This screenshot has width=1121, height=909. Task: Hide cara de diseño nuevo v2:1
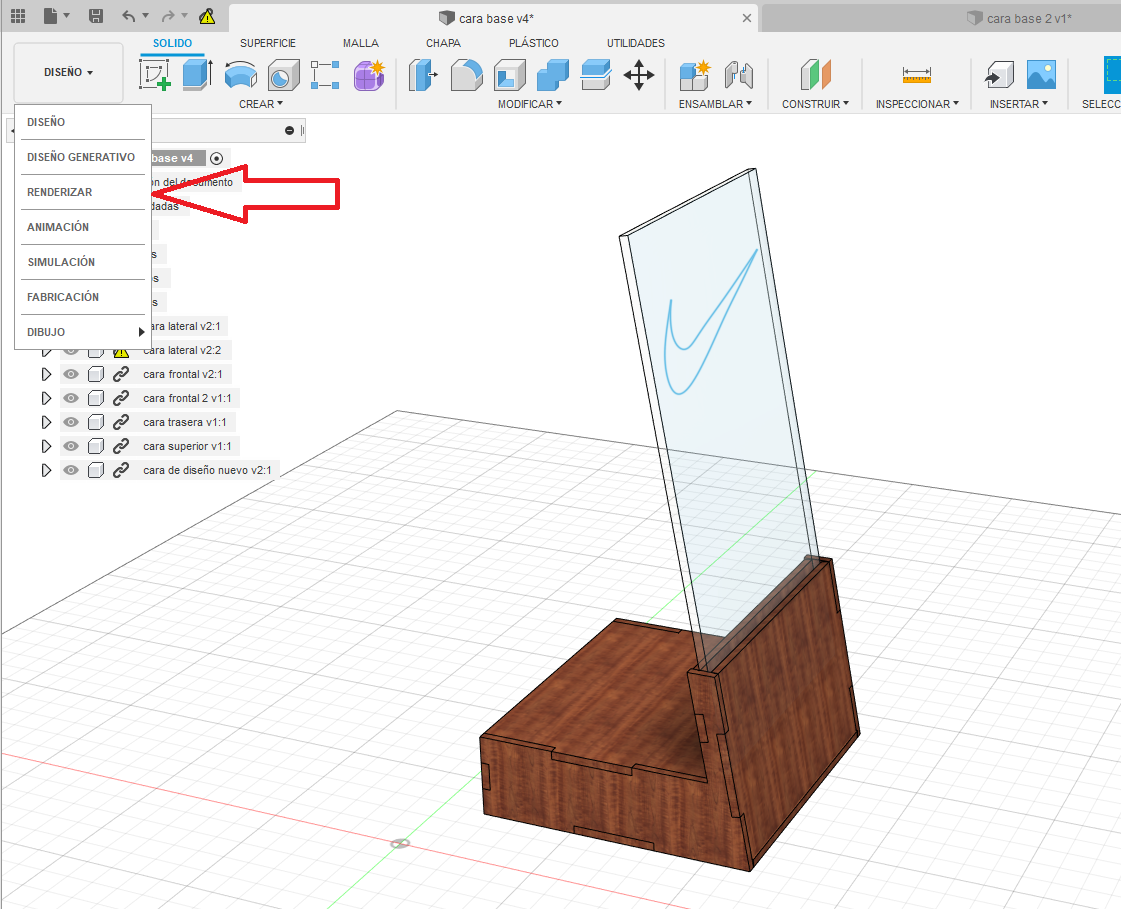(x=71, y=470)
